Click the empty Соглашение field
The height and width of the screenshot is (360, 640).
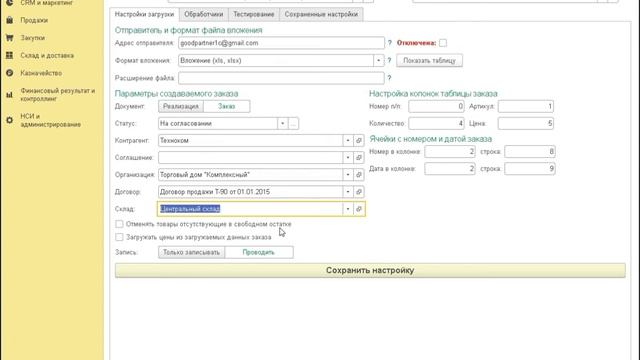250,158
